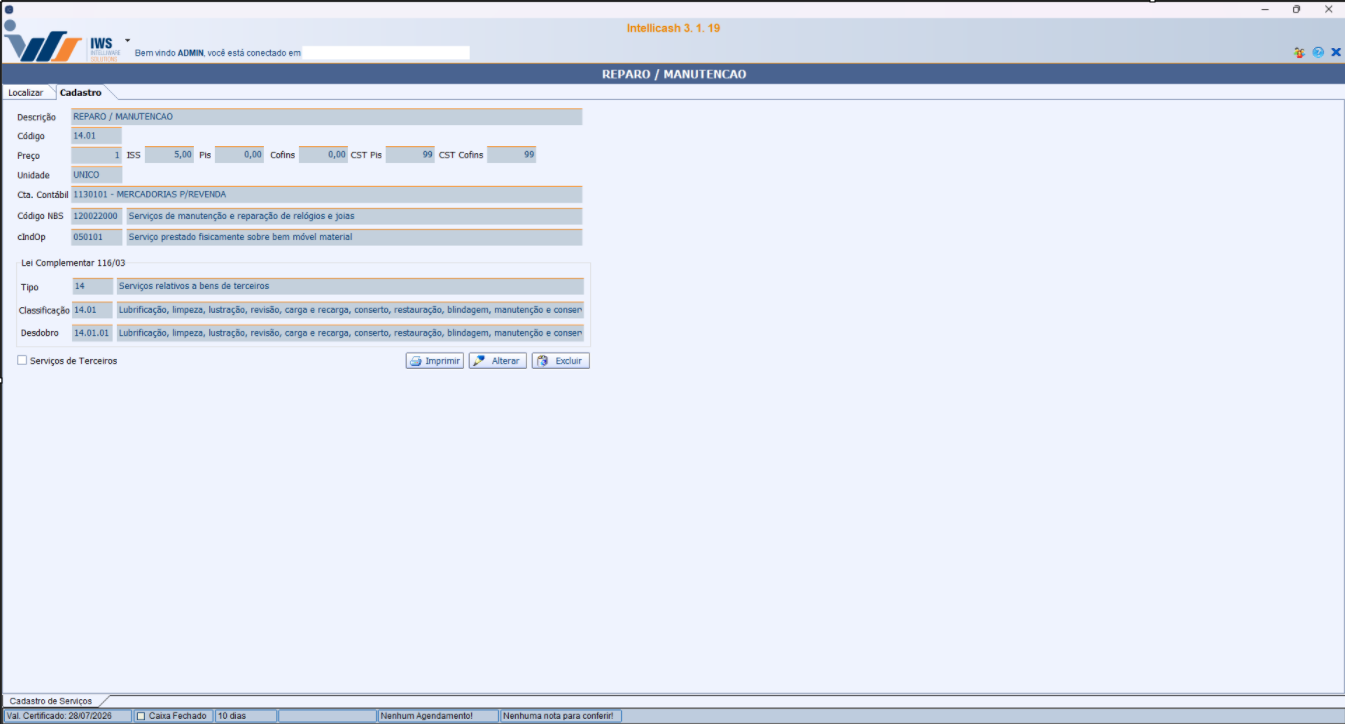
Task: Click the ISS value field showing 5,00
Action: [x=169, y=155]
